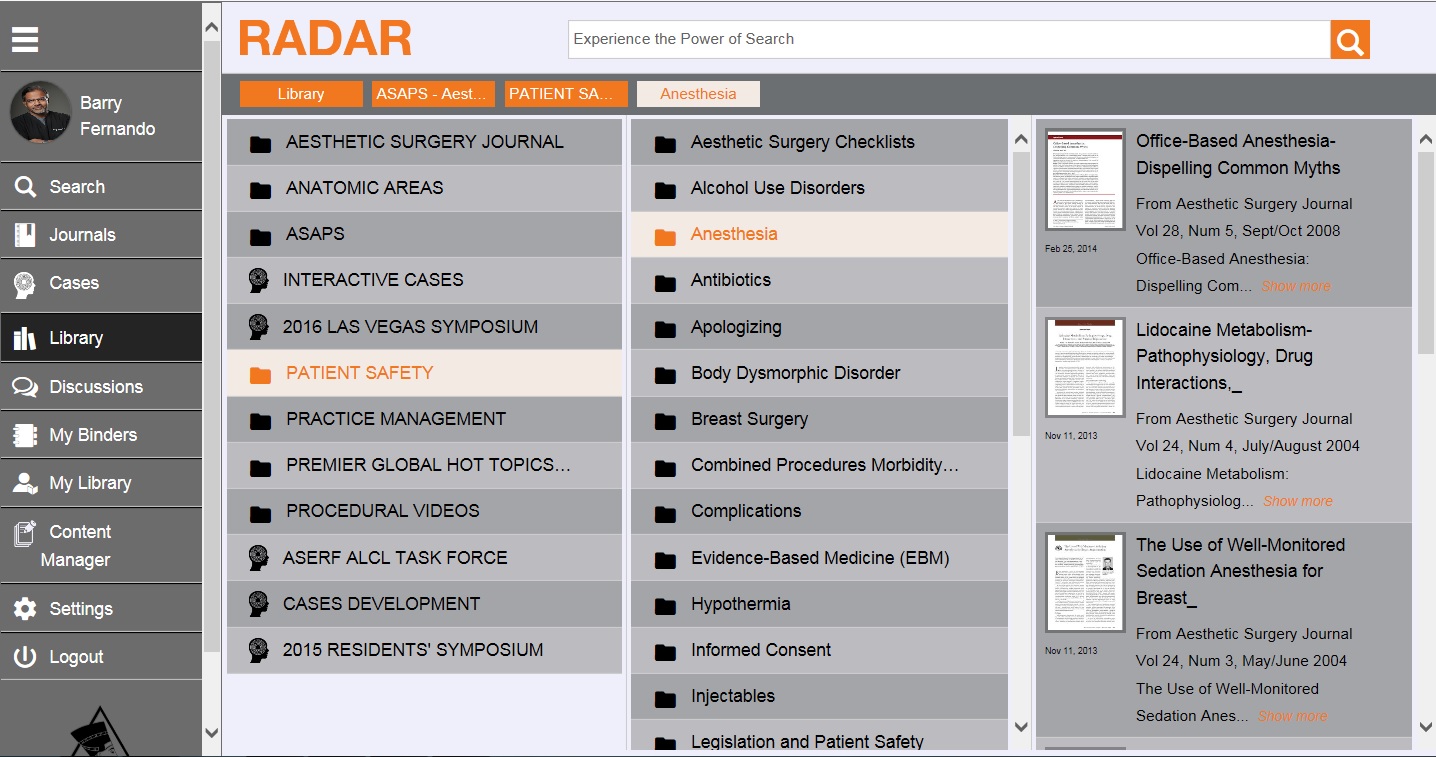Viewport: 1436px width, 757px height.
Task: Open the PRACTICE MANAGEMENT folder
Action: 424,419
